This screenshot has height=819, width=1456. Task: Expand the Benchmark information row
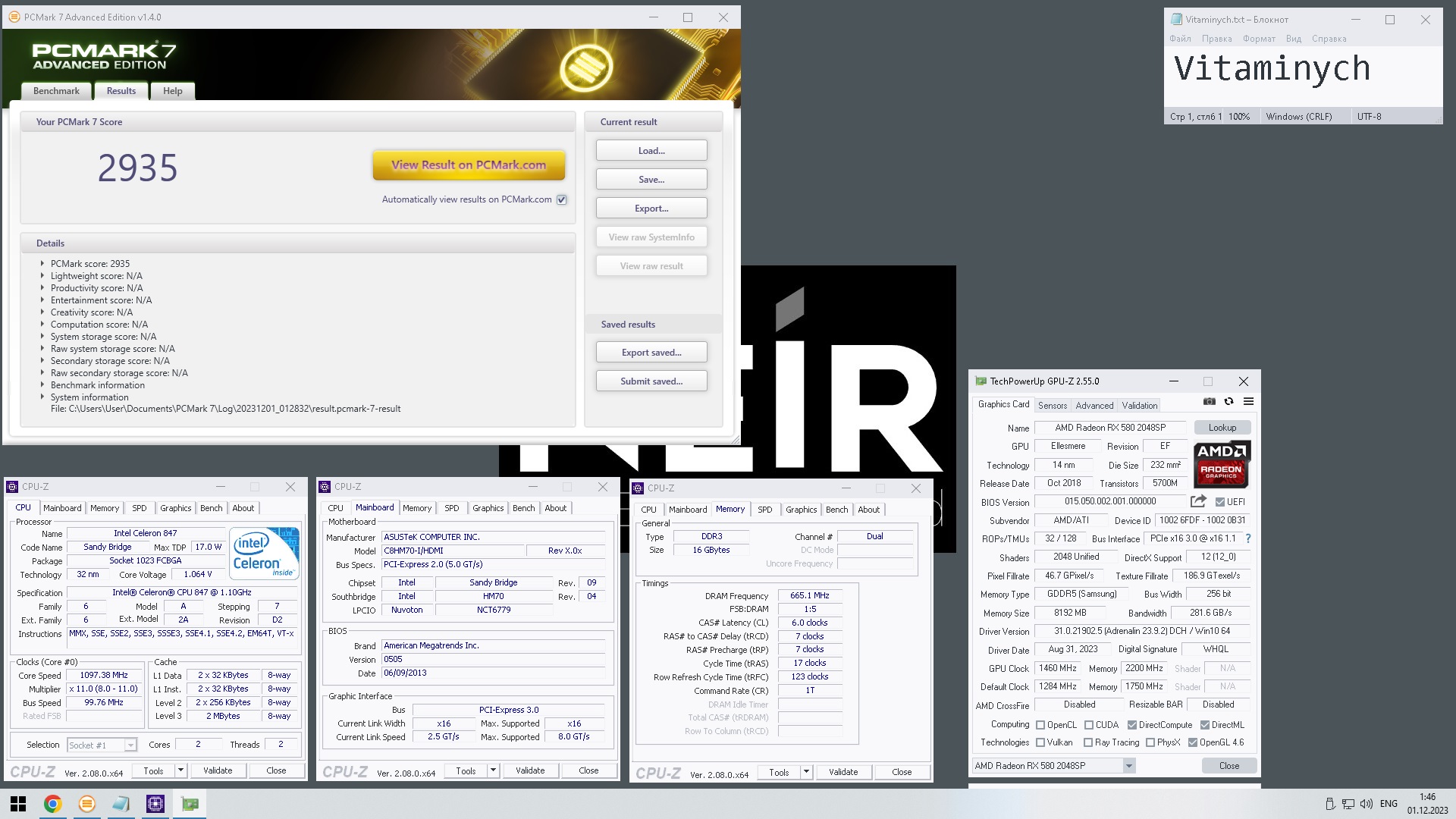42,385
